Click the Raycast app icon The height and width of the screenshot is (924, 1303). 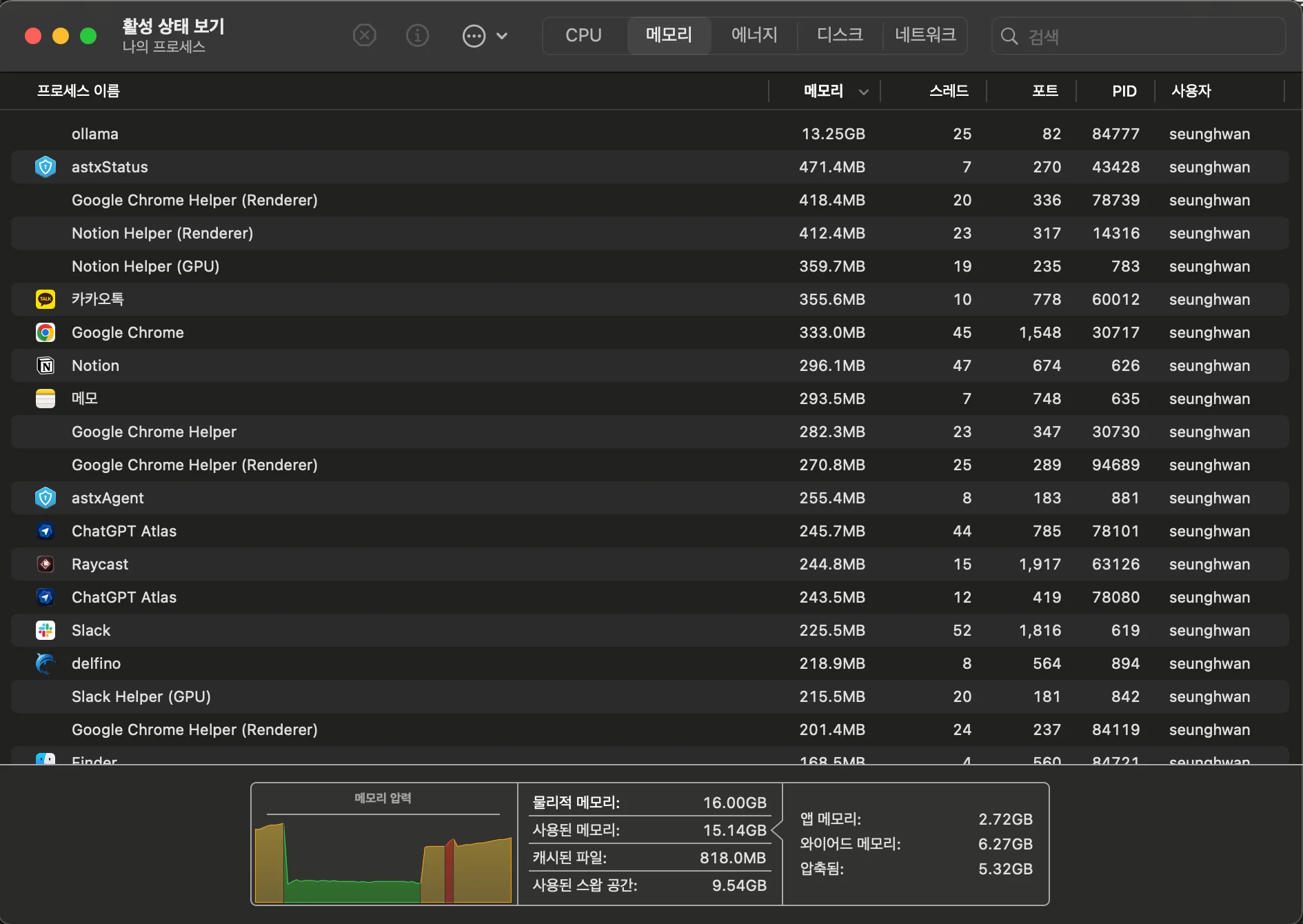(x=46, y=564)
